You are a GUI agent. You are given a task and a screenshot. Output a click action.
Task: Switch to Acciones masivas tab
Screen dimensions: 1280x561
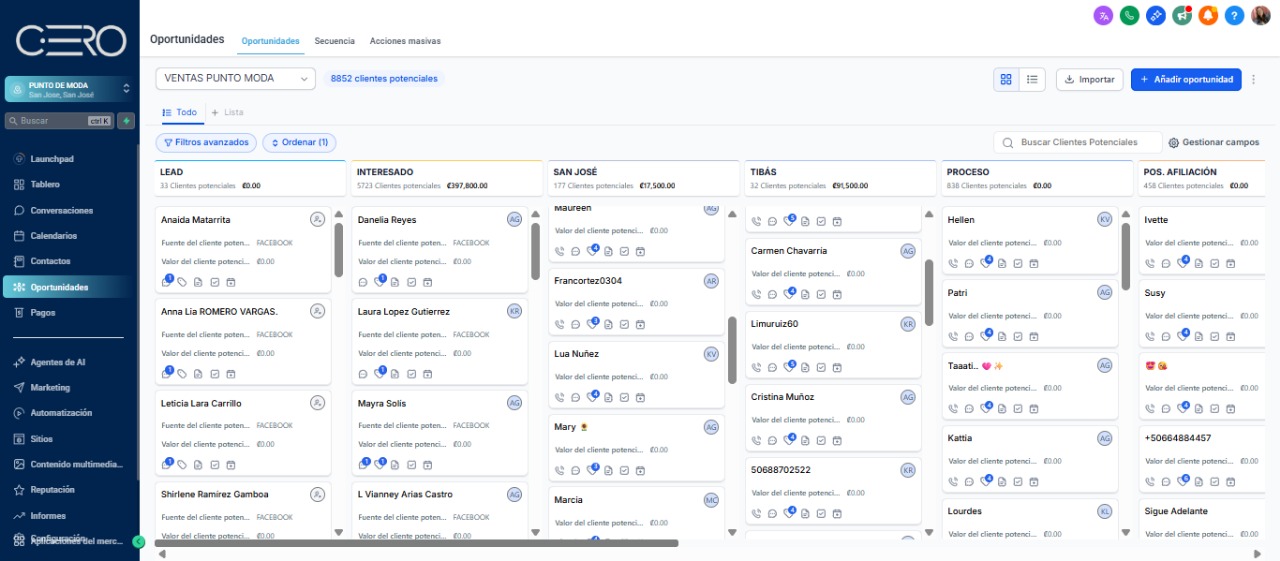pos(405,41)
